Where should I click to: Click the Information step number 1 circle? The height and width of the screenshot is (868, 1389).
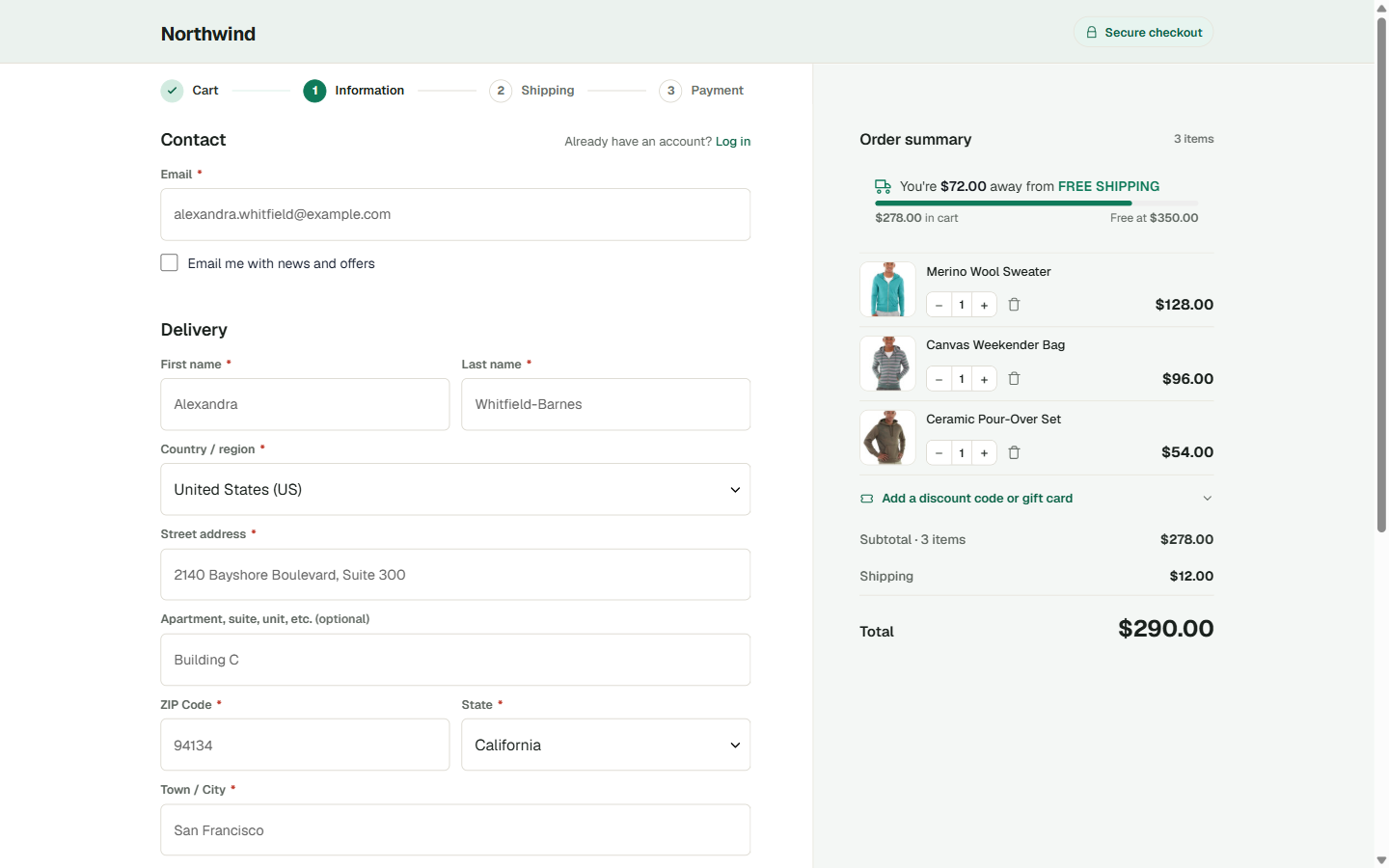314,91
